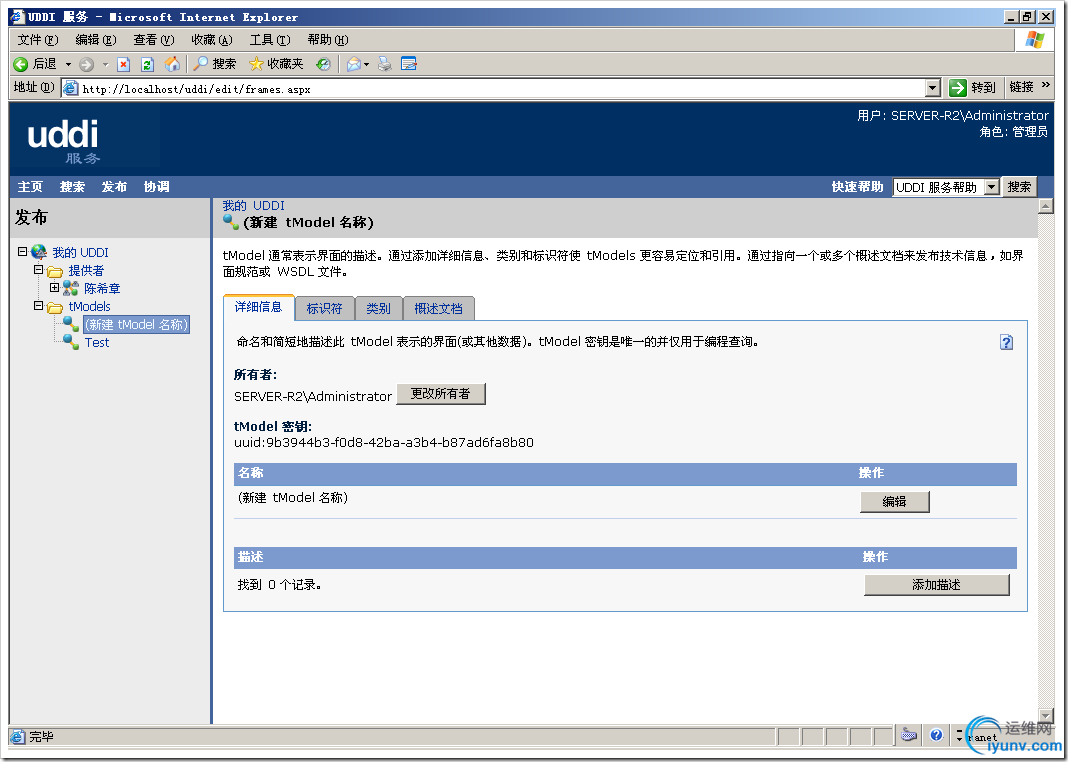Image resolution: width=1068 pixels, height=762 pixels.
Task: Open Favorites star icon
Action: pos(256,64)
